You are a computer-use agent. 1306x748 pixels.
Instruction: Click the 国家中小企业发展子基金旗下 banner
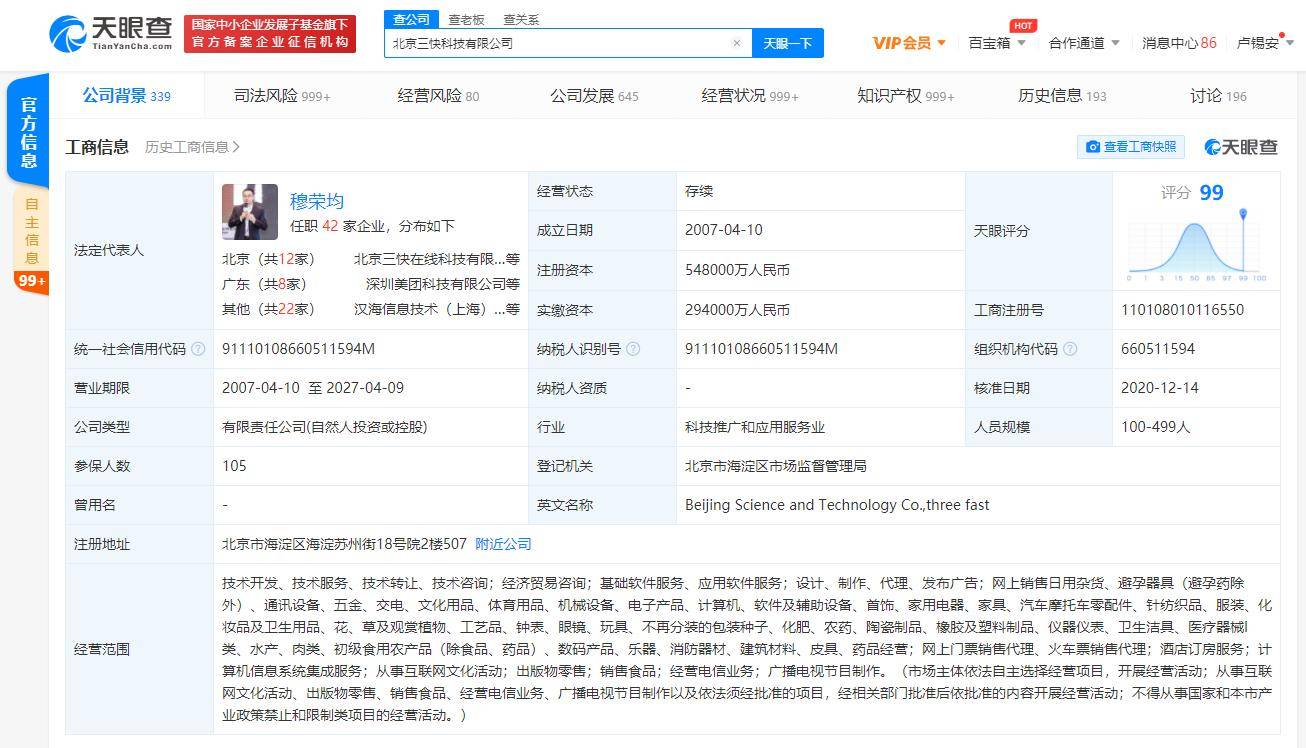pyautogui.click(x=270, y=33)
